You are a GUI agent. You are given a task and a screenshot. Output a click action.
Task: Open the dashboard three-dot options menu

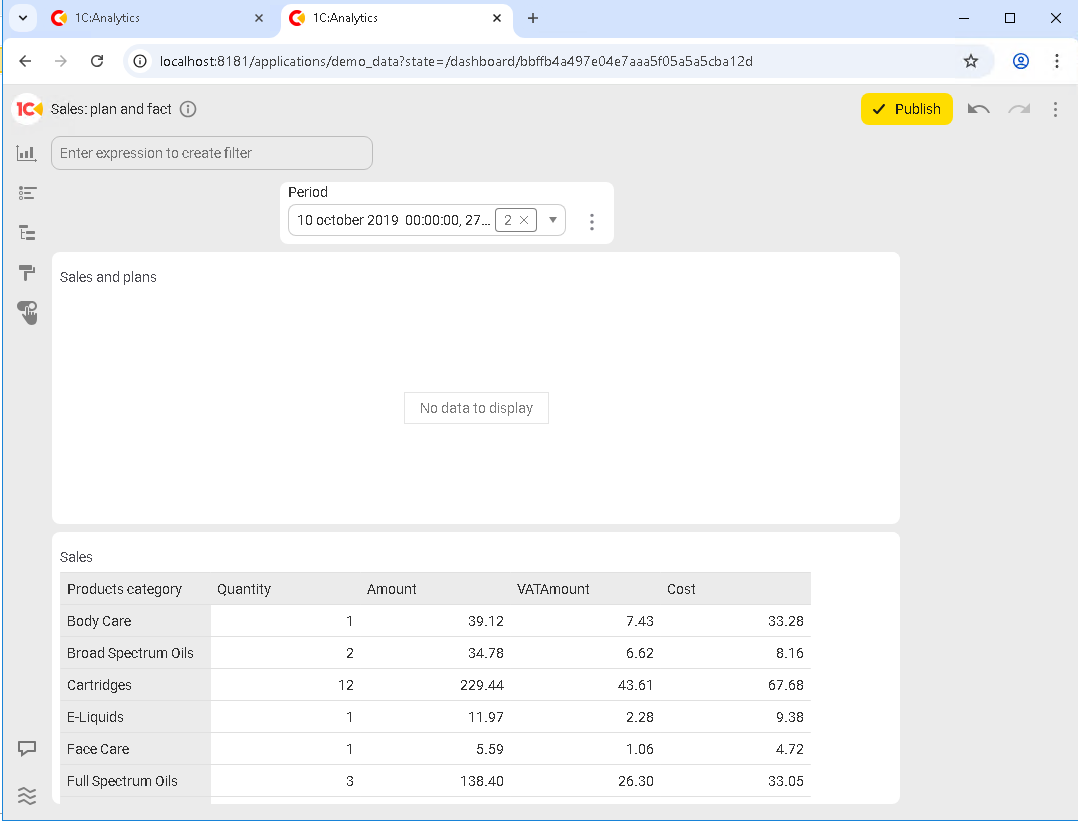click(x=1055, y=109)
